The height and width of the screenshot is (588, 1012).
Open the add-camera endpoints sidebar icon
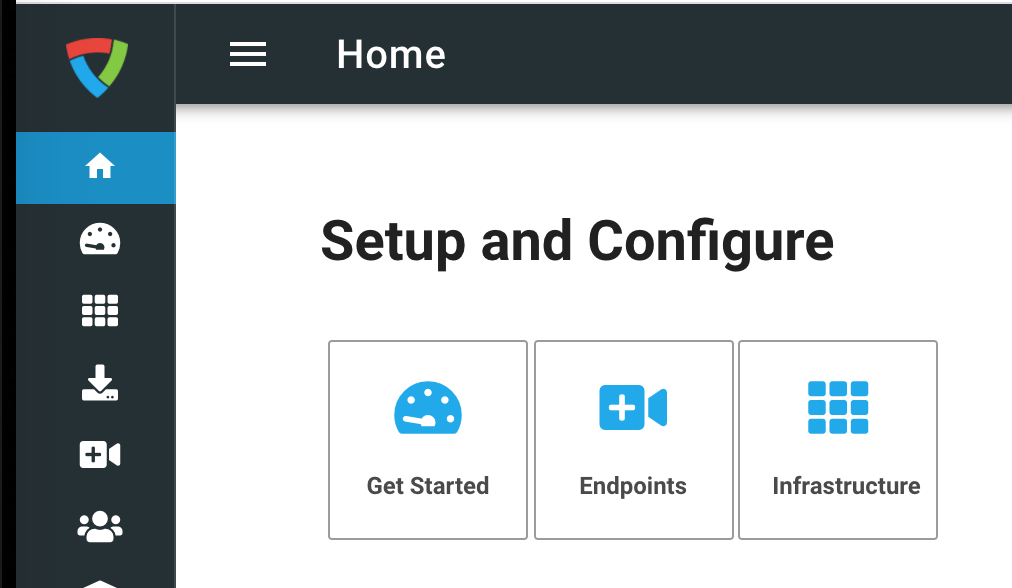(x=99, y=454)
